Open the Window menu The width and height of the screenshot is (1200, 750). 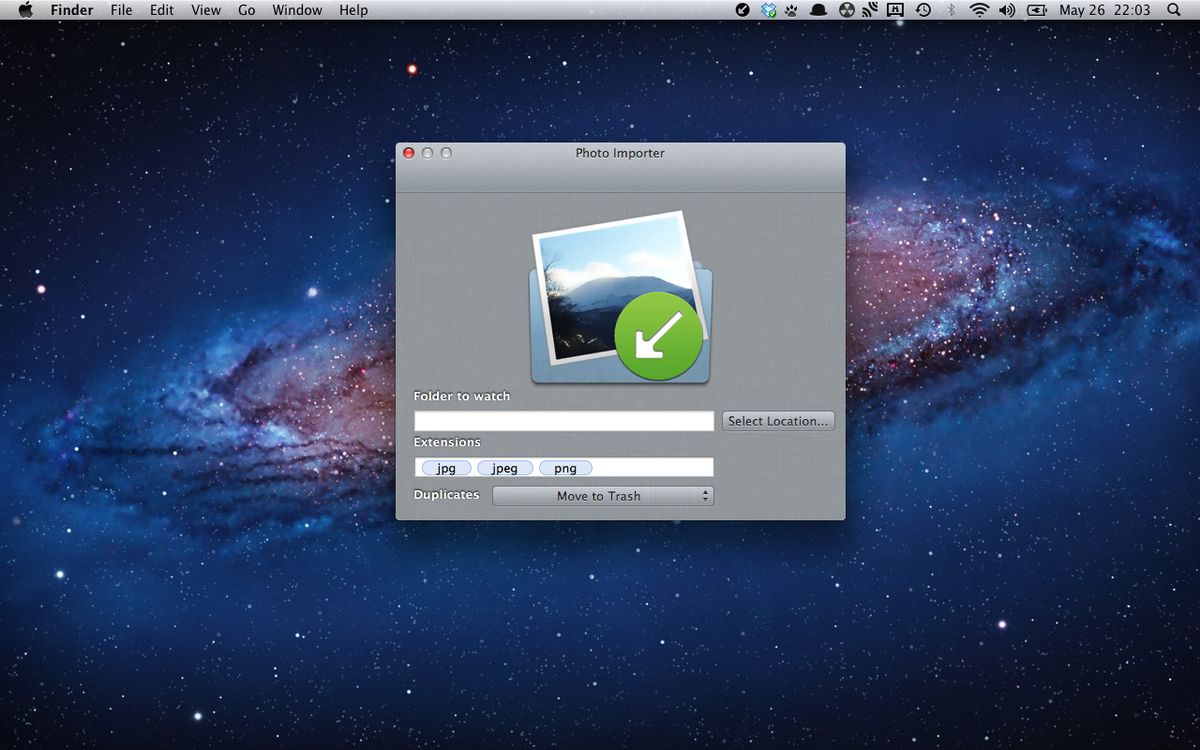coord(297,10)
